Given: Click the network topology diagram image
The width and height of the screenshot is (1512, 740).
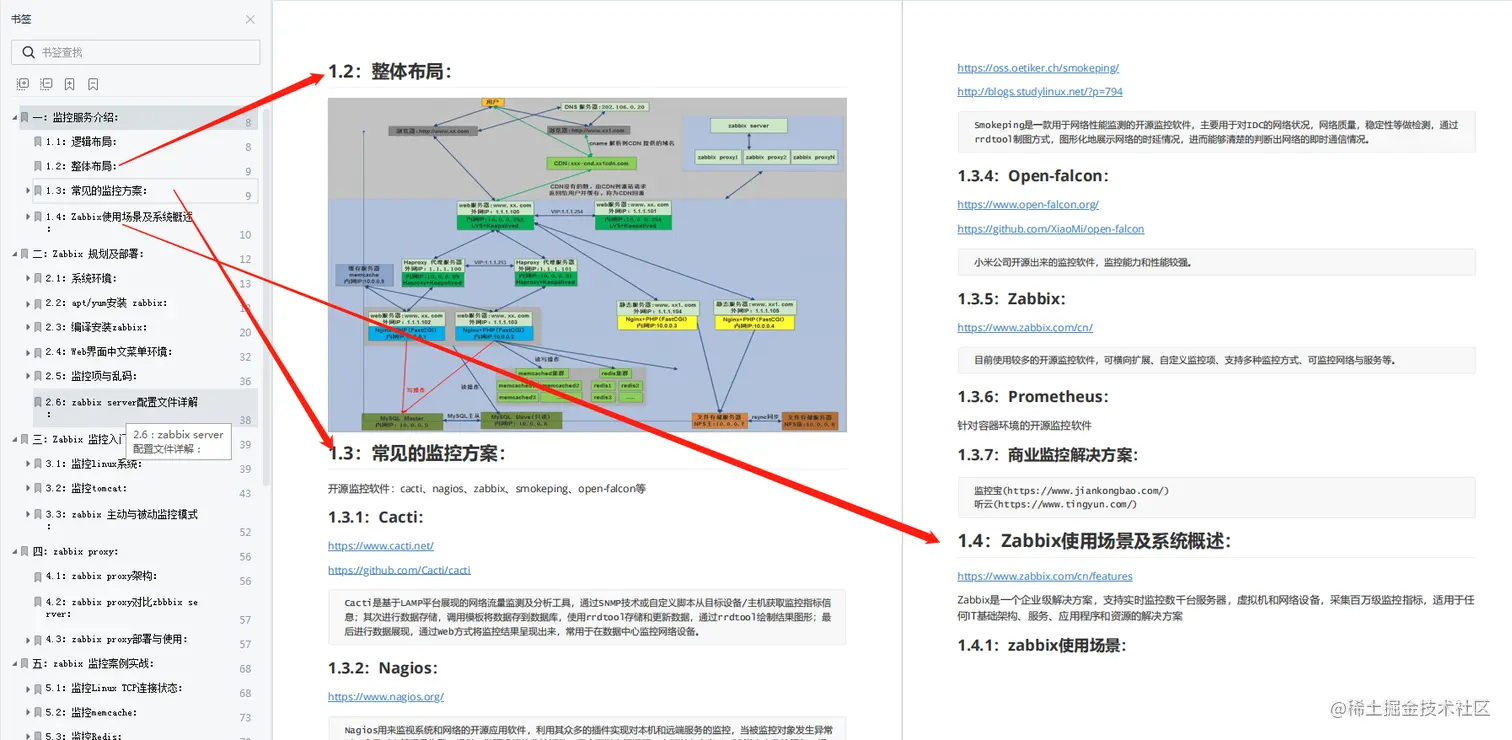Looking at the screenshot, I should (587, 263).
